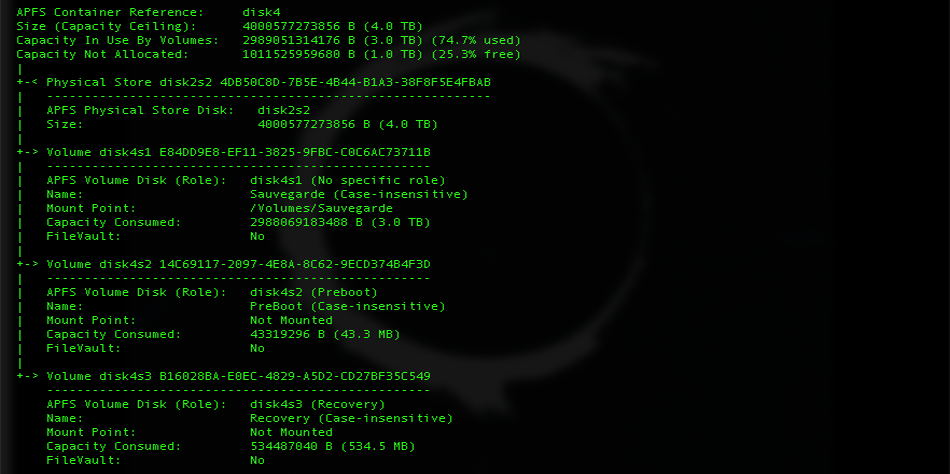Click the disk4 container reference value
The height and width of the screenshot is (474, 950).
(261, 12)
